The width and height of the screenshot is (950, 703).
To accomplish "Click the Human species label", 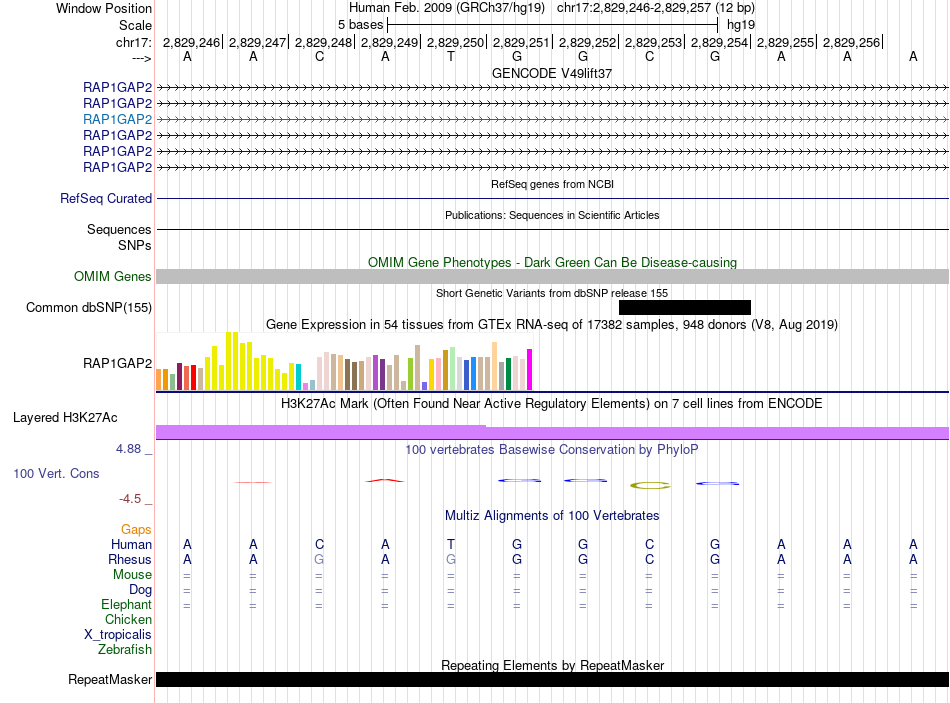I will click(131, 544).
